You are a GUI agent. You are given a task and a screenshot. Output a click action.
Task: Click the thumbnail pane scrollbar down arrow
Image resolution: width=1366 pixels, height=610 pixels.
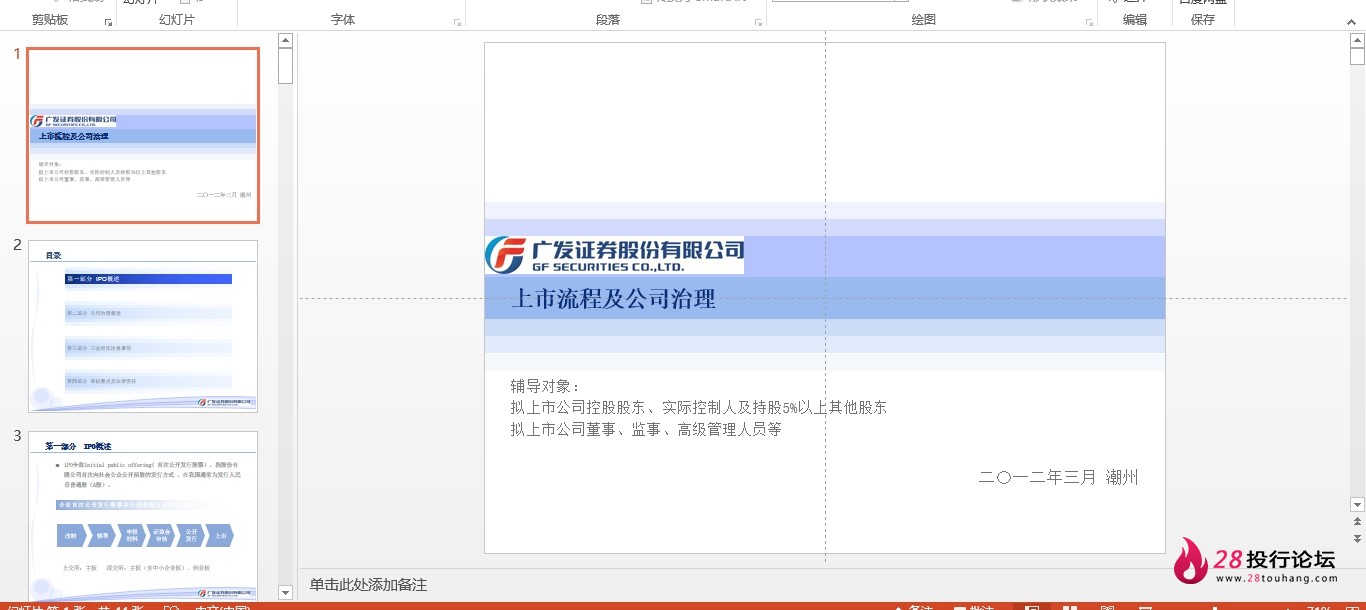tap(285, 592)
